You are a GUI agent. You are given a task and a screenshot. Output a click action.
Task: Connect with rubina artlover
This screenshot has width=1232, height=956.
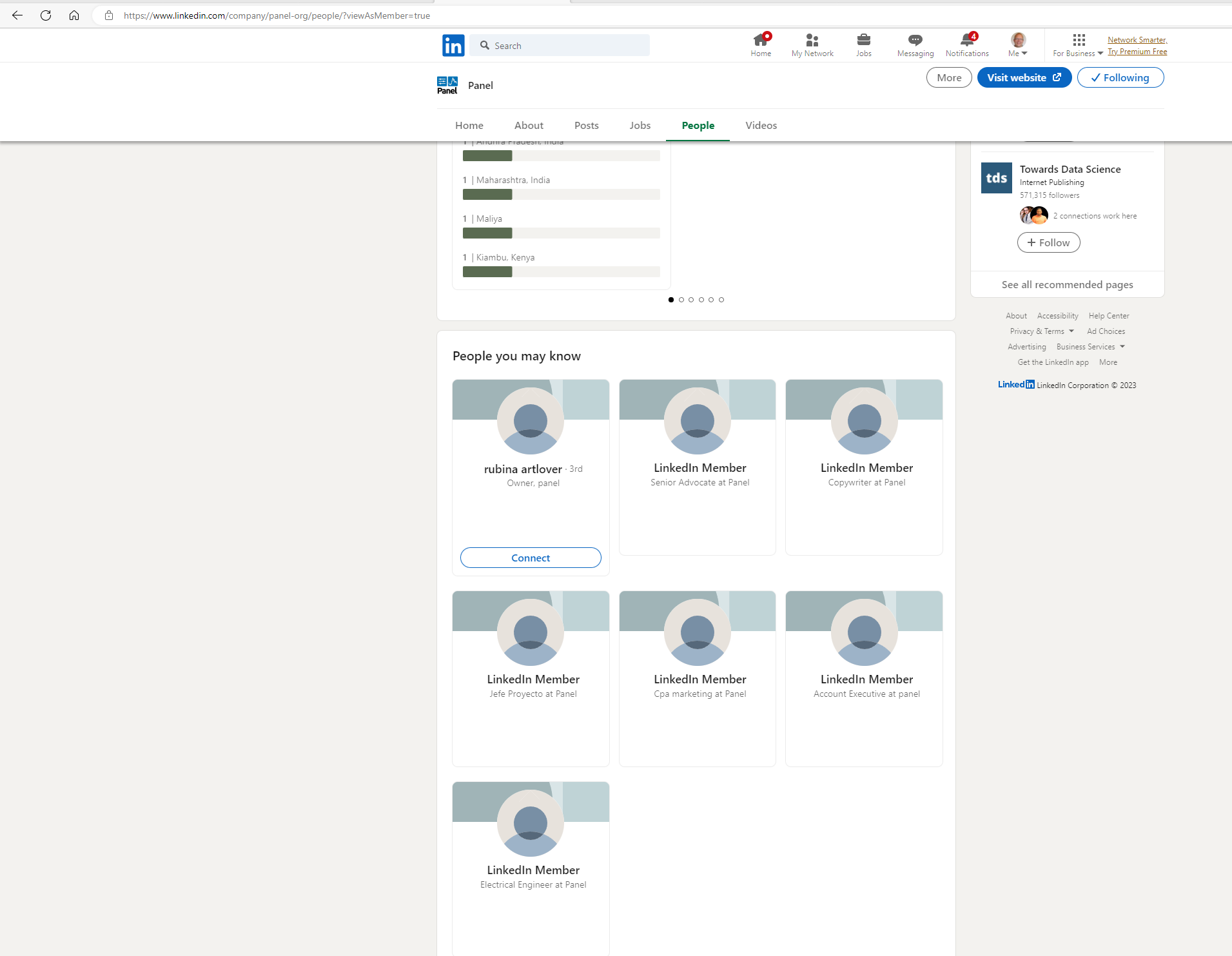[x=530, y=557]
